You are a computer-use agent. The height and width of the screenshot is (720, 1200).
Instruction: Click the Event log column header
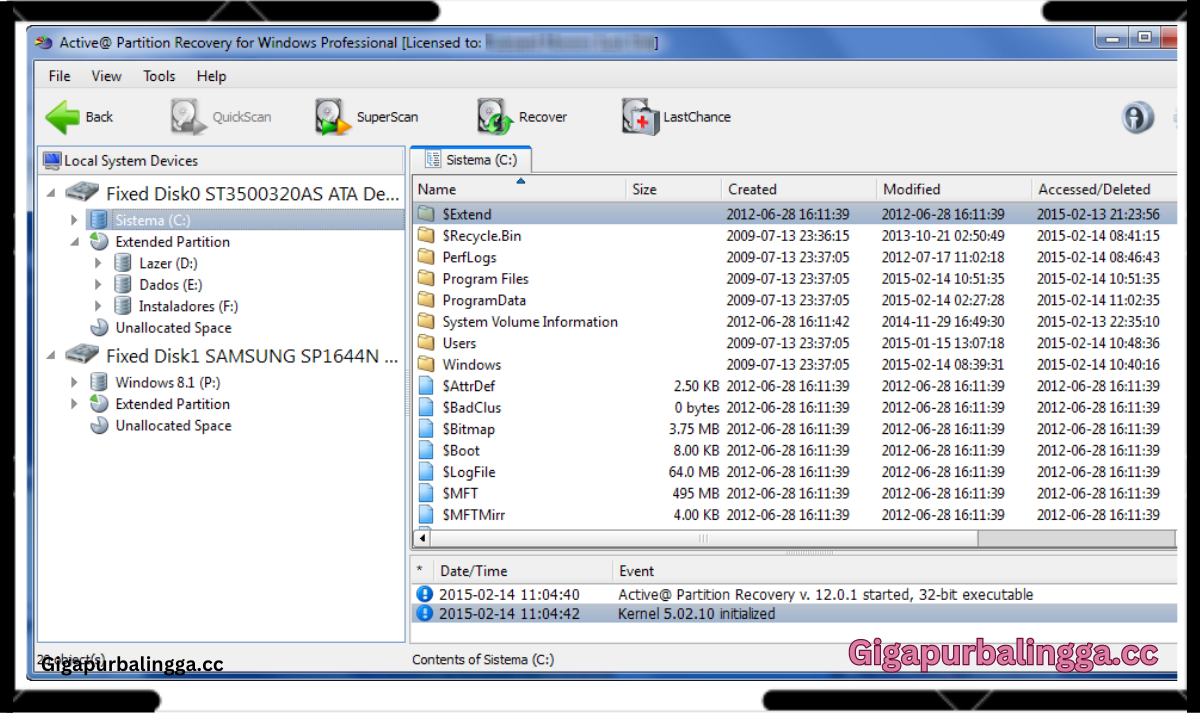click(894, 571)
